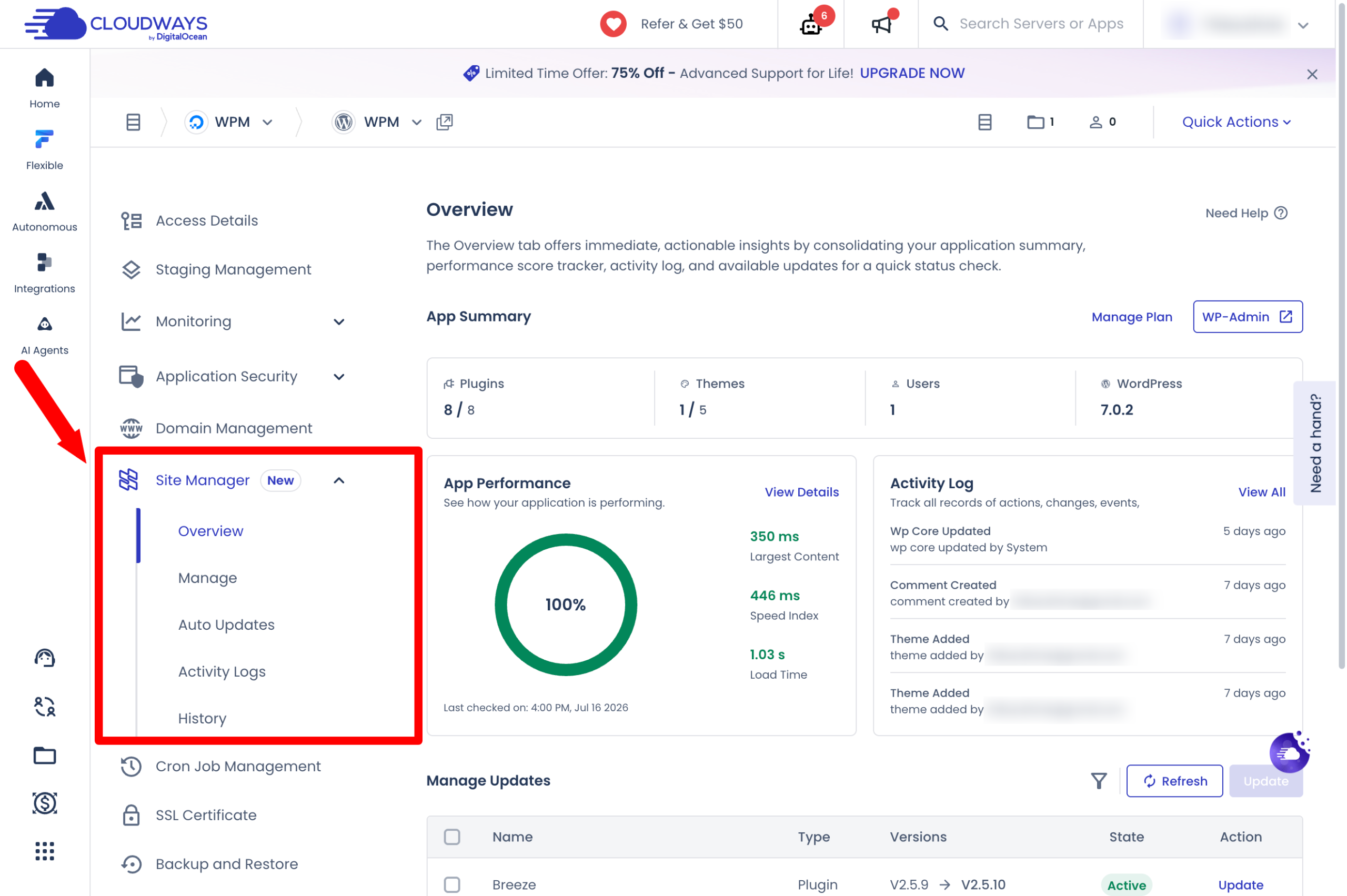1347x896 pixels.
Task: Collapse the Site Manager menu
Action: coord(339,480)
